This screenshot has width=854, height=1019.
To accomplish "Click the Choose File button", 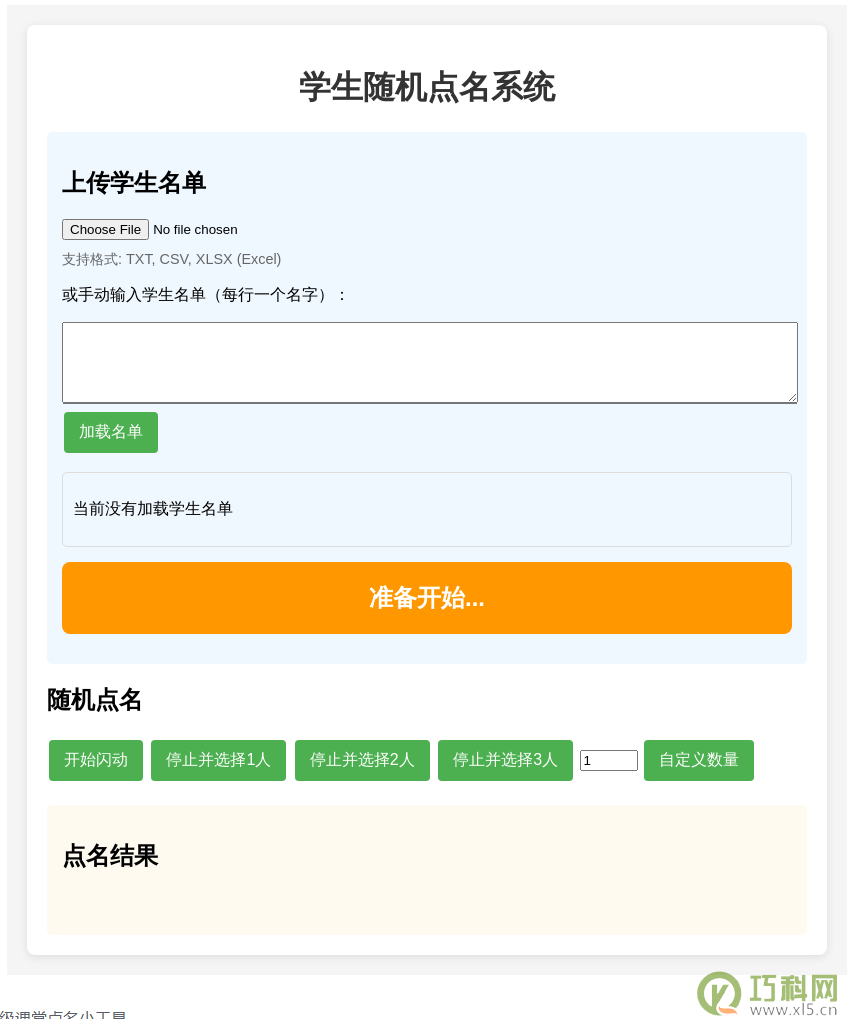I will click(105, 229).
